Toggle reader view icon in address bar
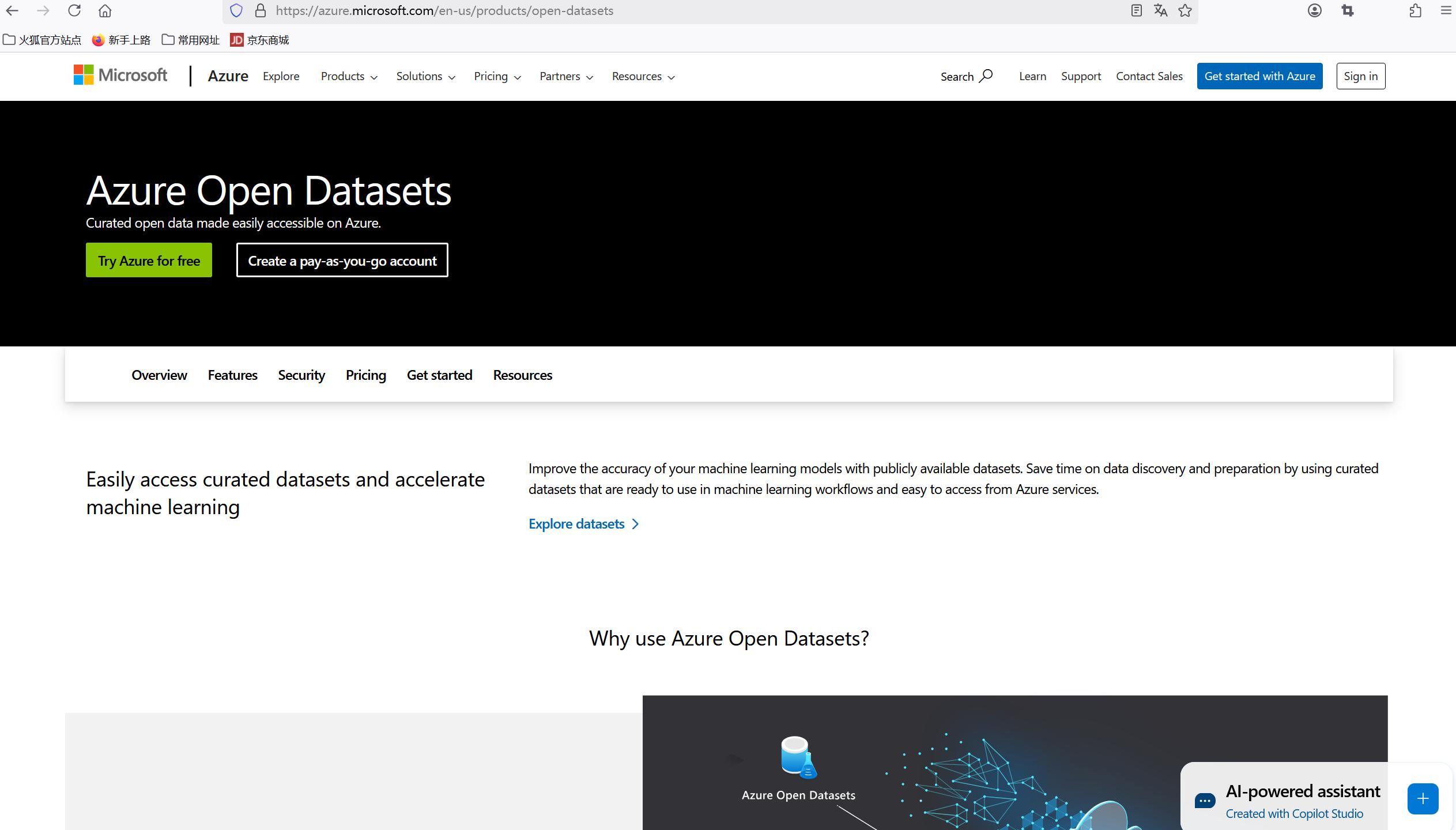The height and width of the screenshot is (830, 1456). click(1136, 10)
